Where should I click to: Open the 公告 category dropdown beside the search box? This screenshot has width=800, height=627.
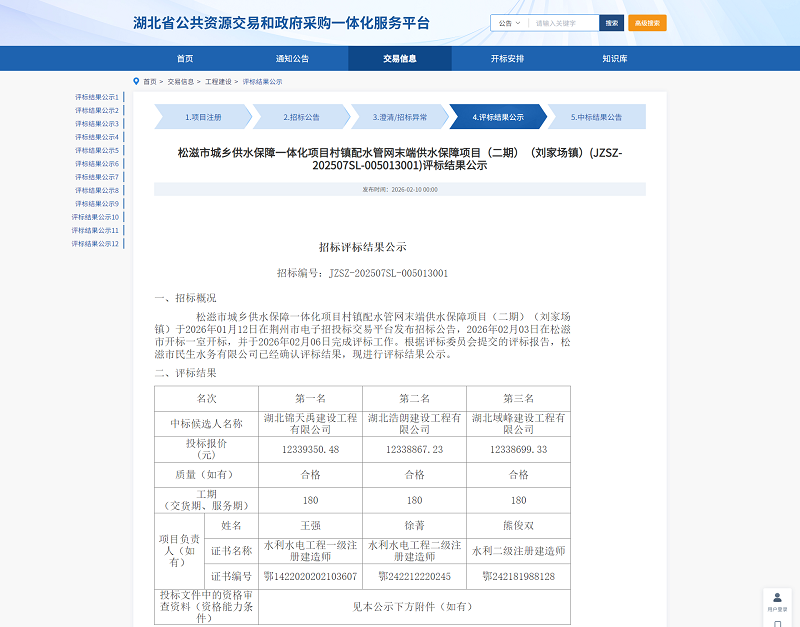click(506, 21)
